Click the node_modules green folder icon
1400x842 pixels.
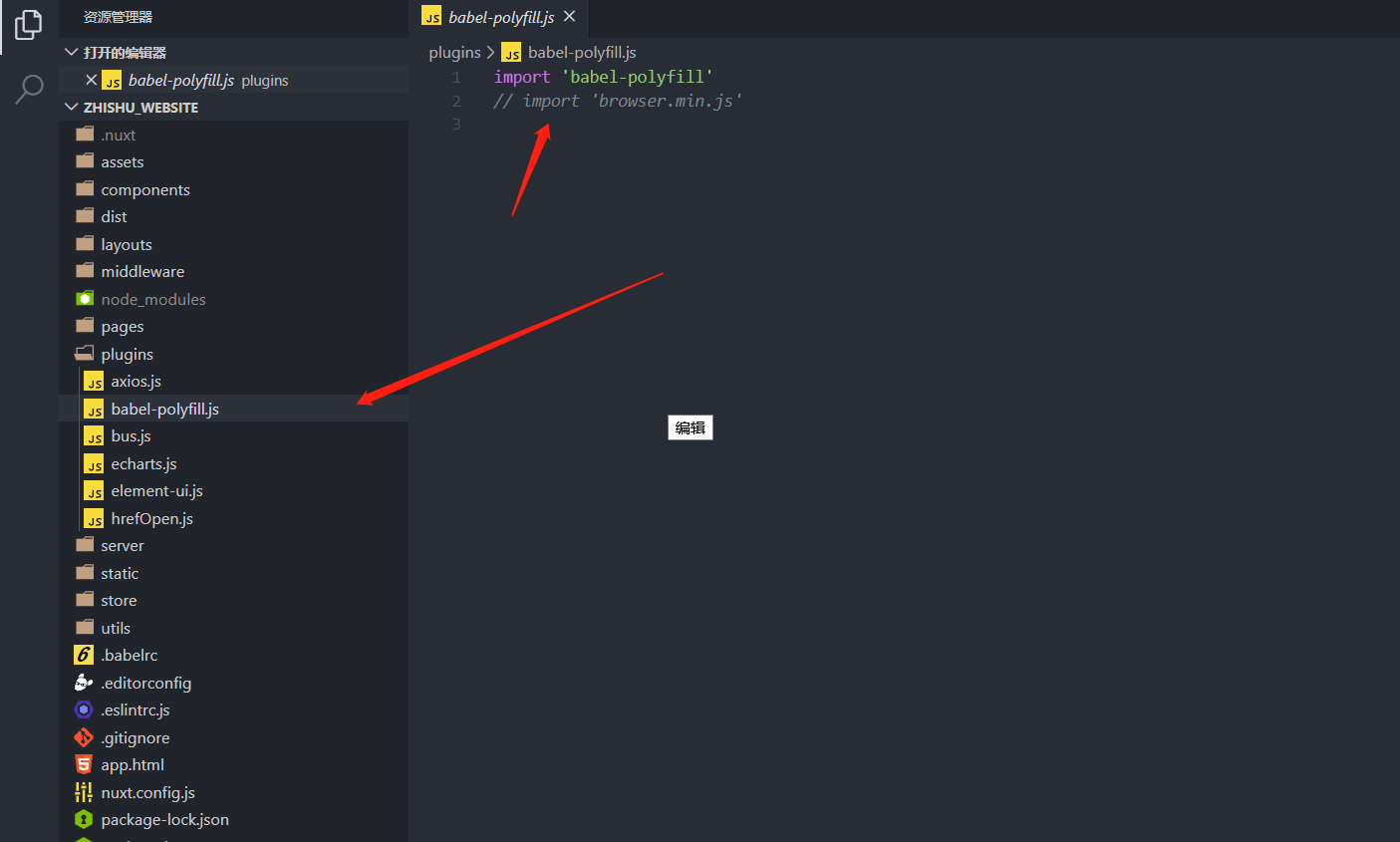click(85, 299)
